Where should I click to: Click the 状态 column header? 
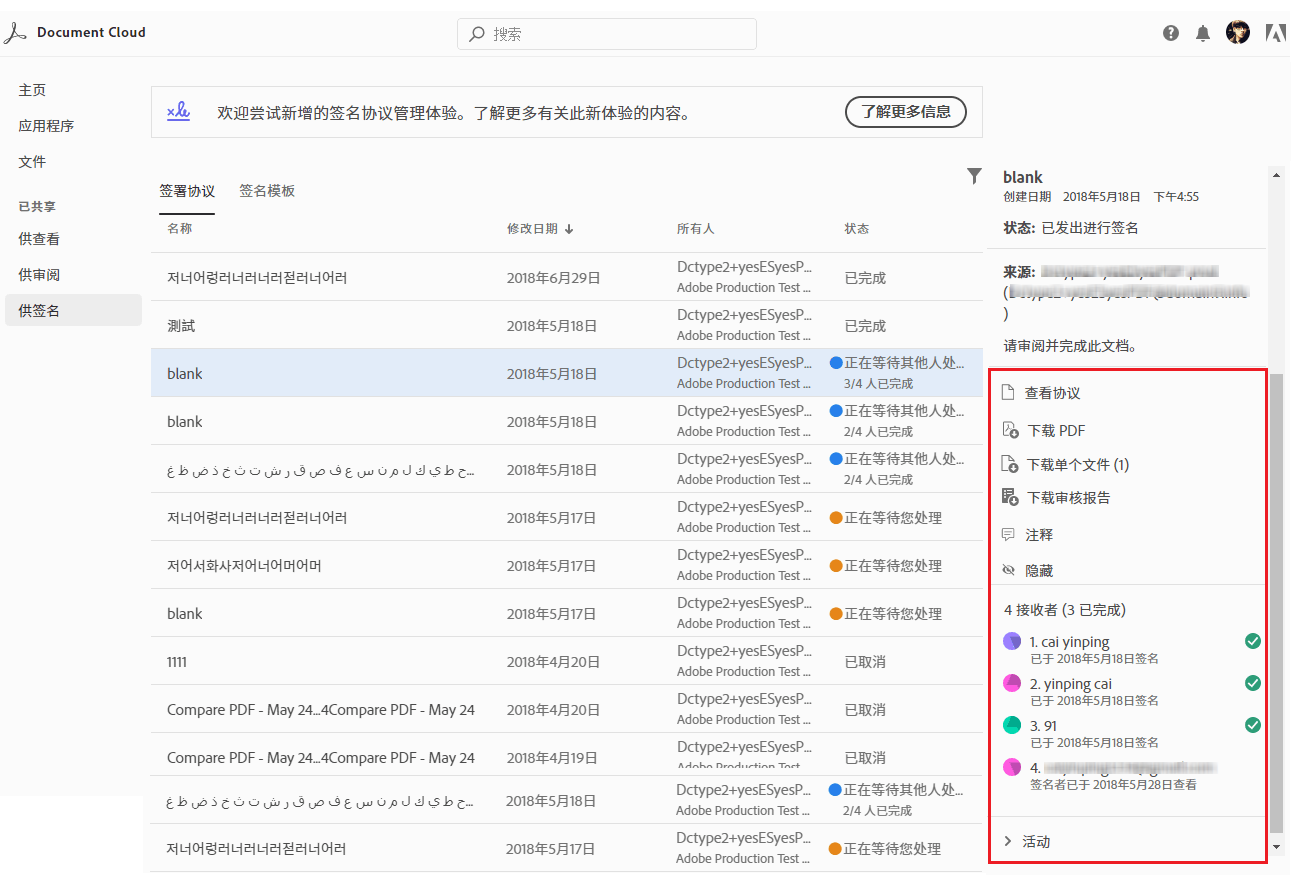pyautogui.click(x=857, y=229)
